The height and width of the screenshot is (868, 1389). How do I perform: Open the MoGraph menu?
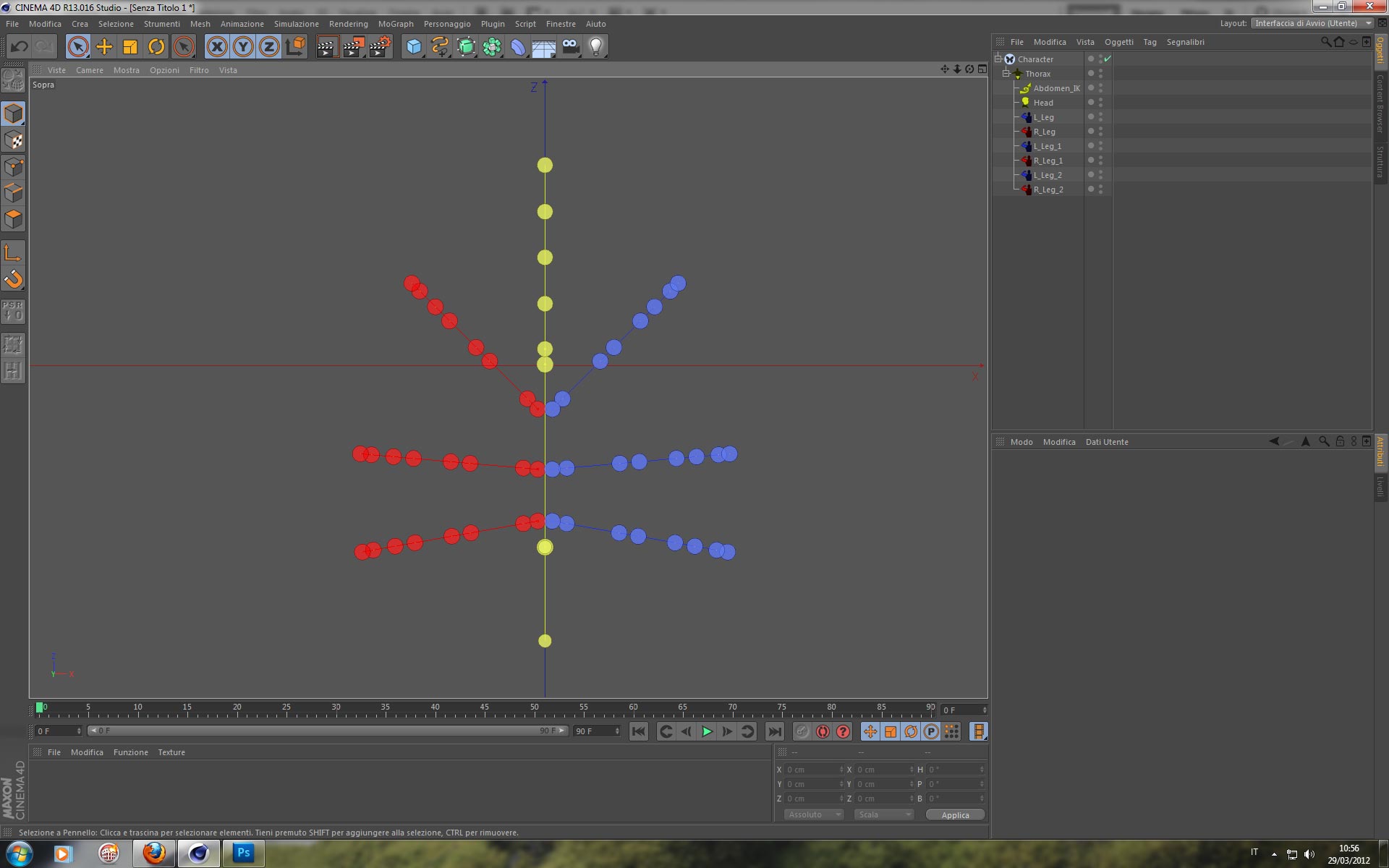point(395,24)
